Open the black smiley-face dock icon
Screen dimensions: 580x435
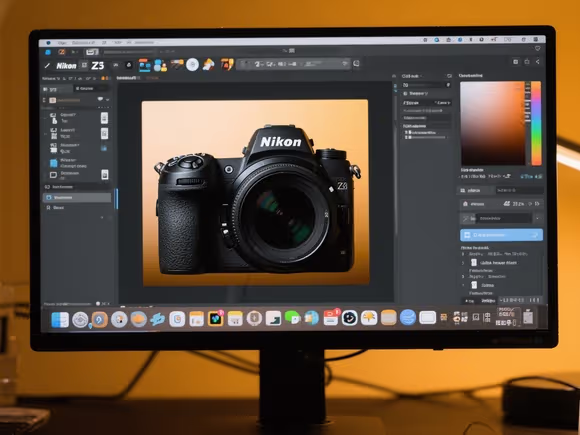click(349, 318)
